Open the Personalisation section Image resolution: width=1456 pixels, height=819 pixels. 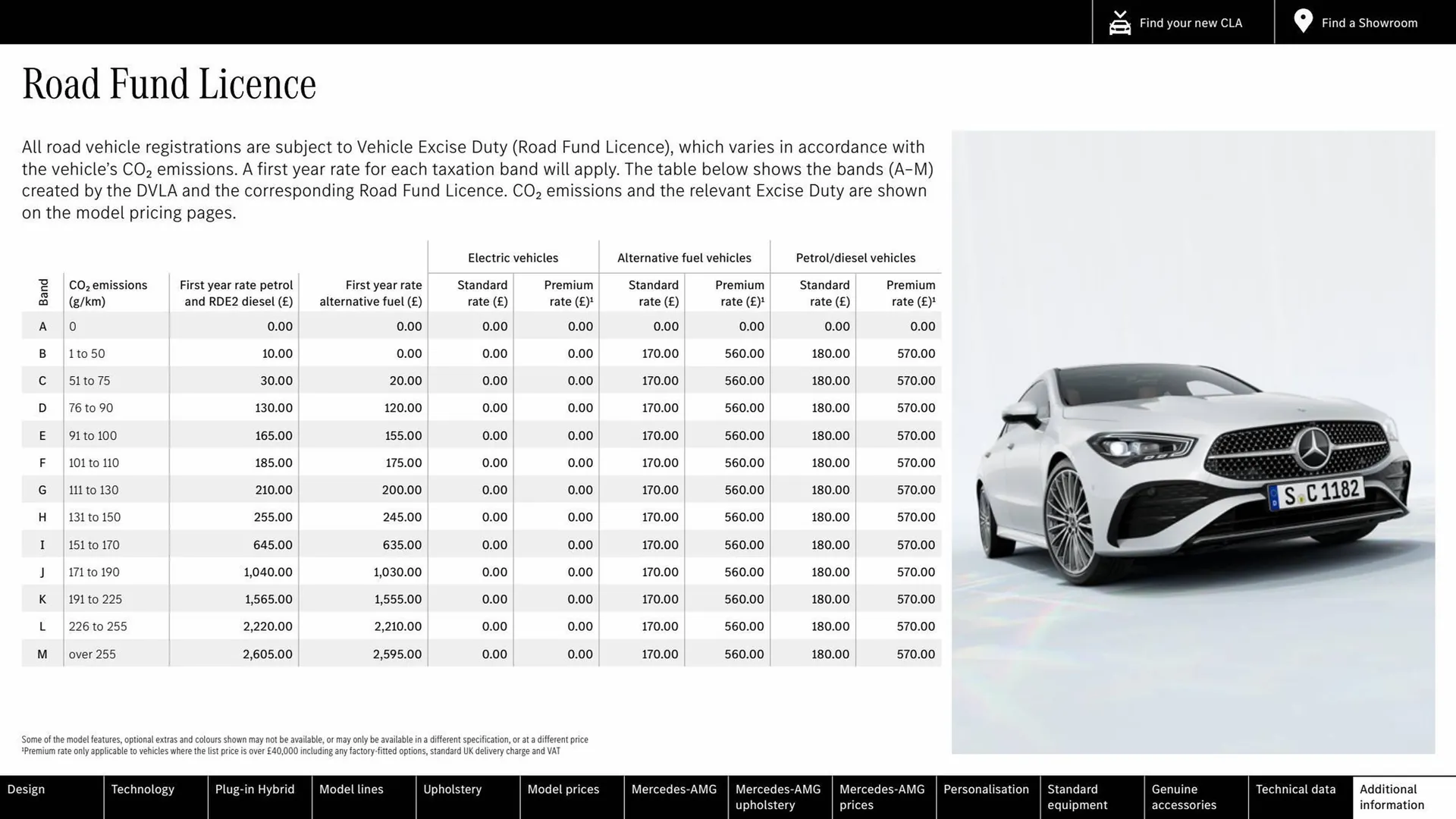tap(987, 797)
